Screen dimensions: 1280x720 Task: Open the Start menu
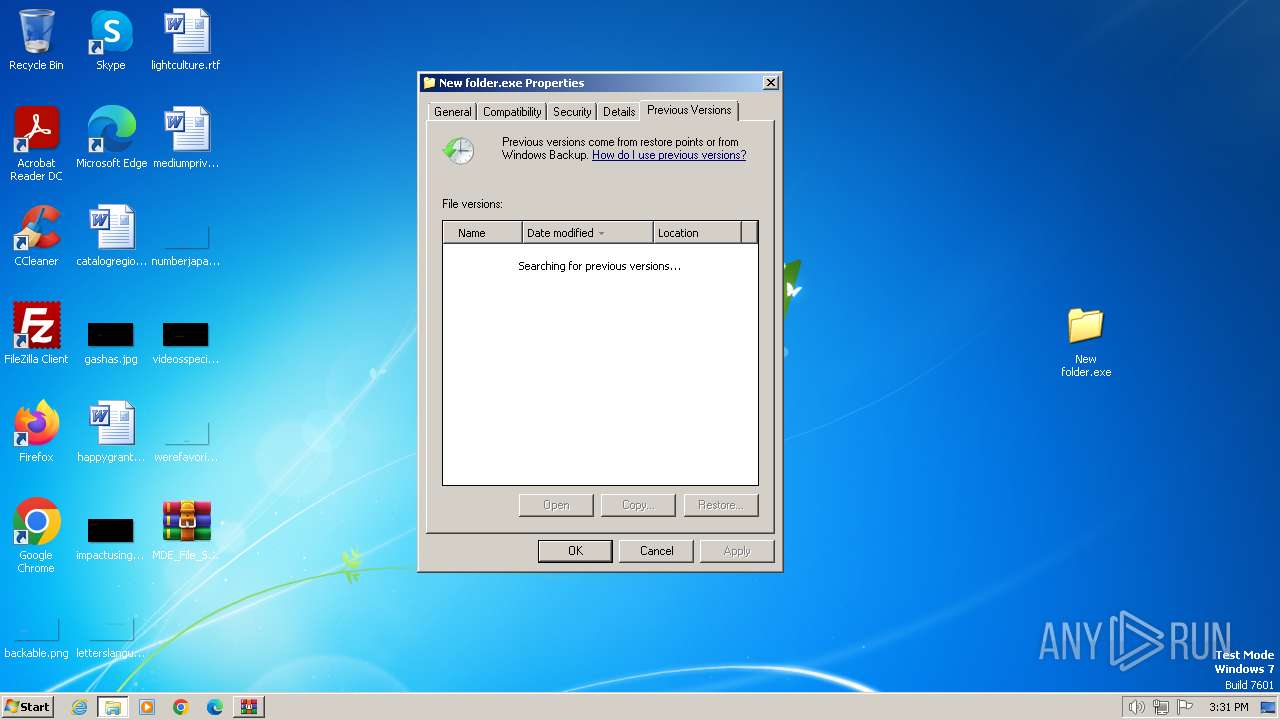pos(27,707)
